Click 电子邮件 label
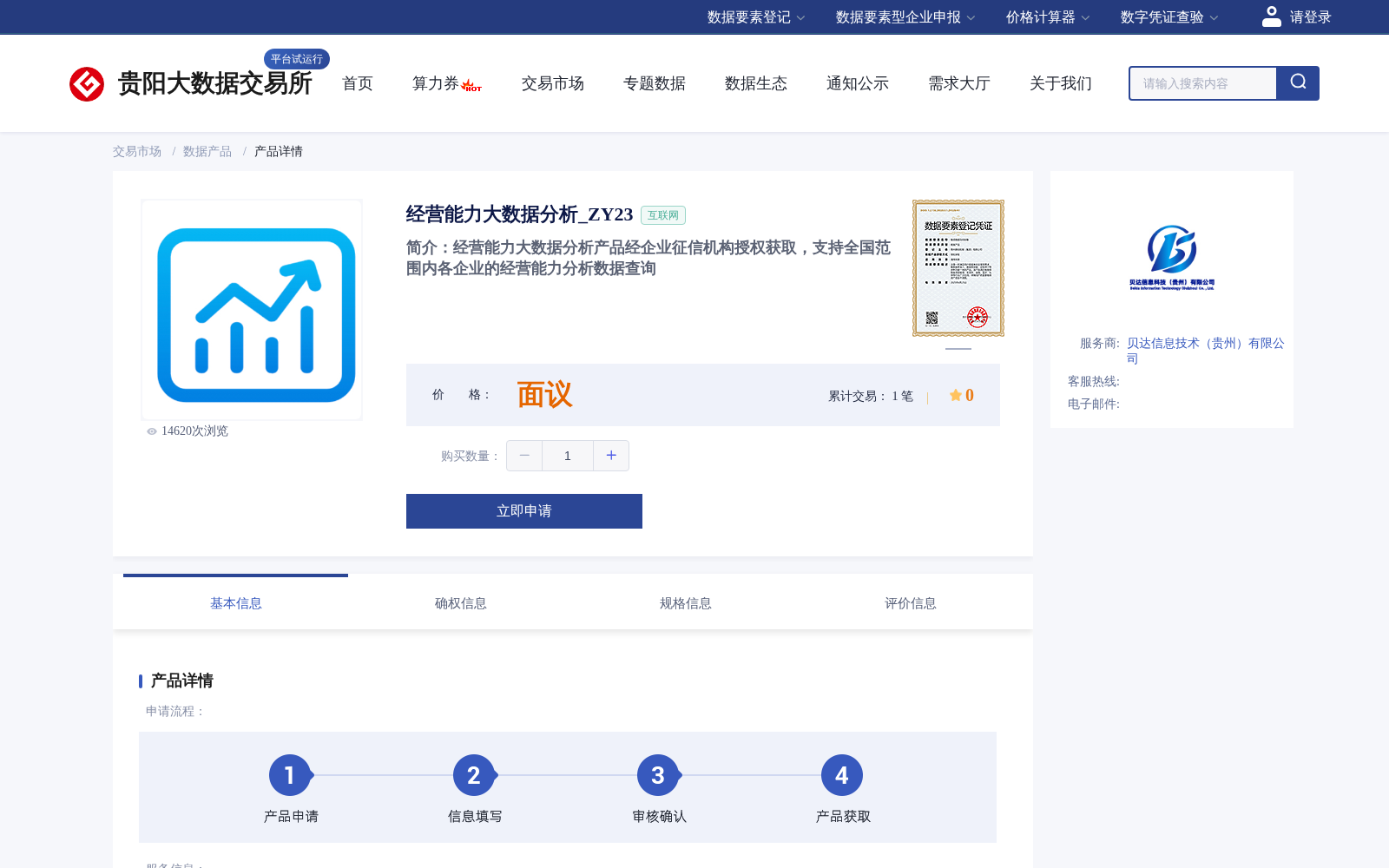Viewport: 1389px width, 868px height. (x=1094, y=404)
